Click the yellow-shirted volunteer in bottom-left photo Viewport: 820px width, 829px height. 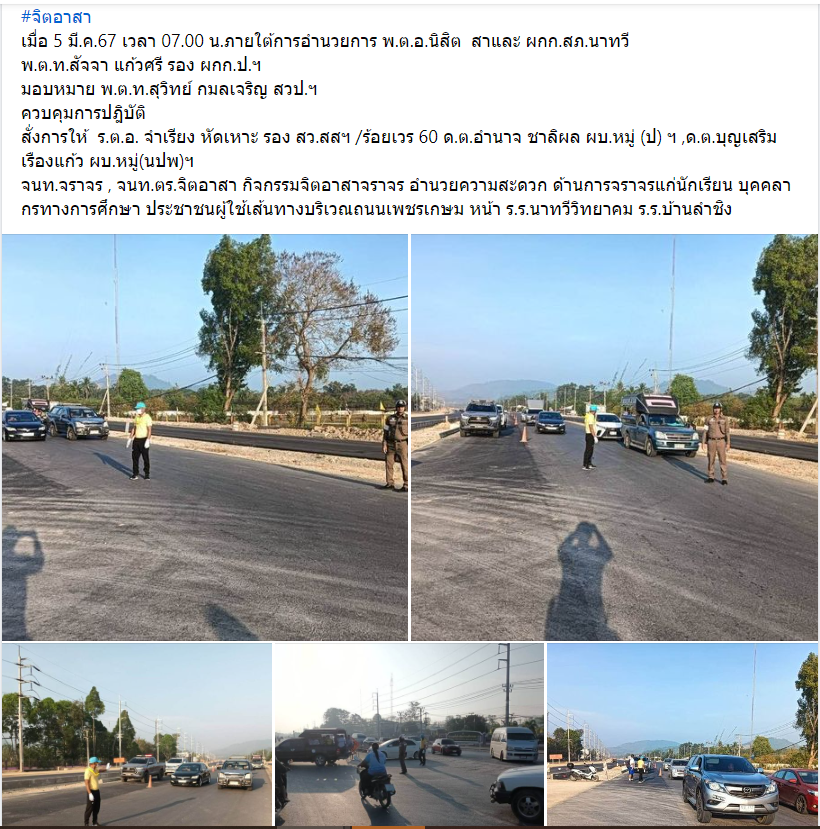click(93, 790)
